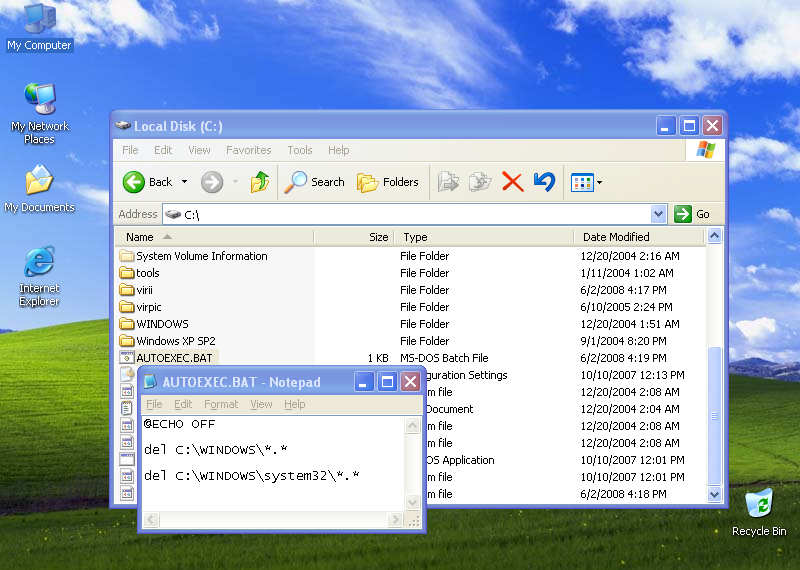Click Notepad's vertical scroll up arrow

pyautogui.click(x=412, y=425)
